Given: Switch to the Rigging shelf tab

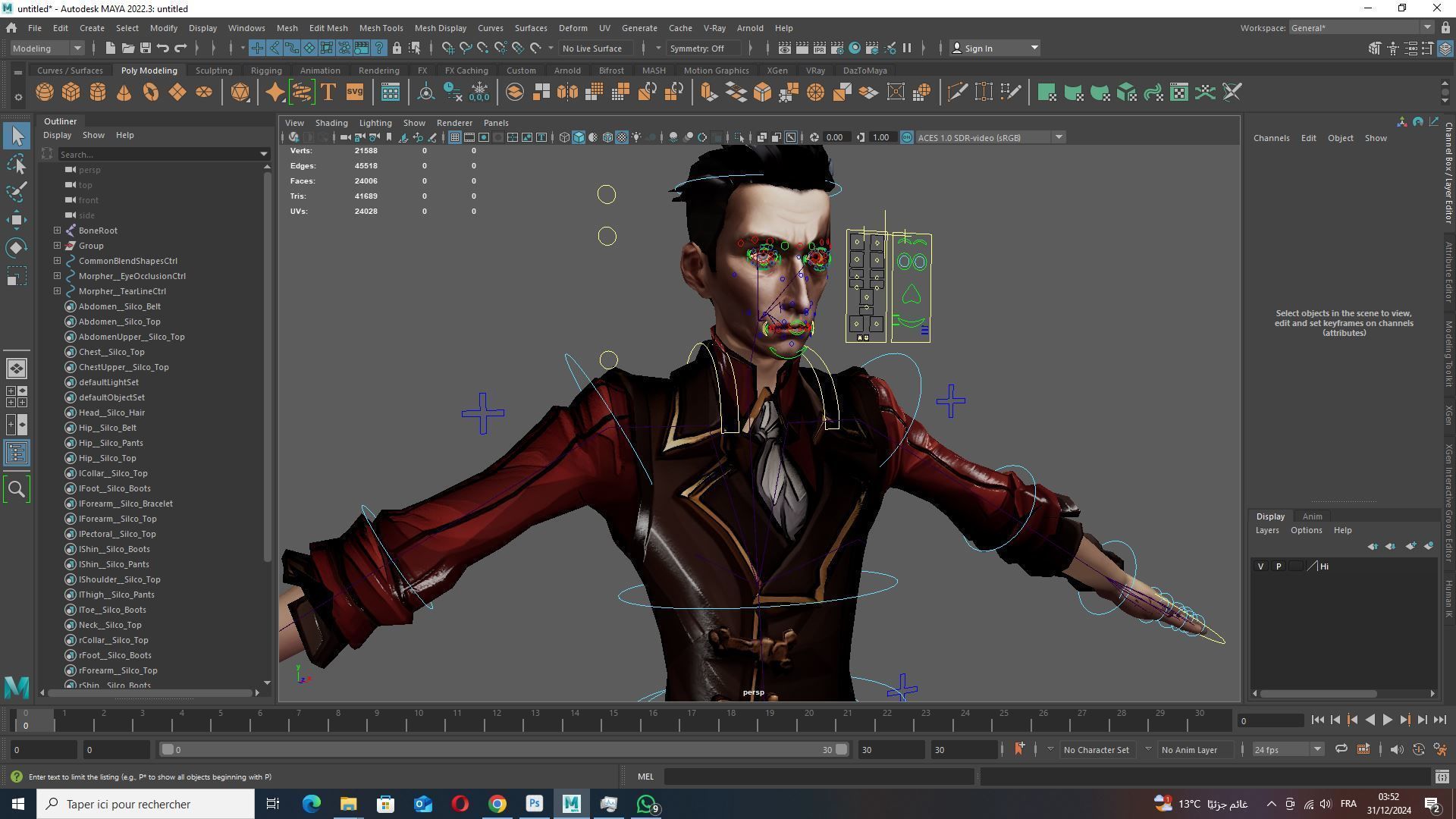Looking at the screenshot, I should pos(265,71).
